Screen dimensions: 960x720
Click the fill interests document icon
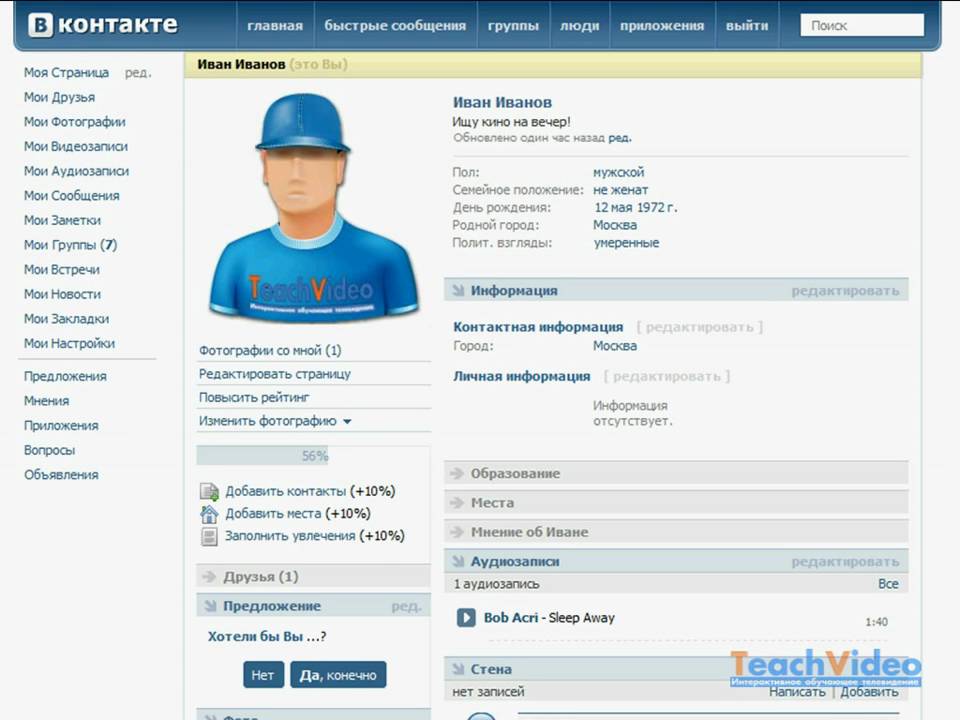point(209,536)
